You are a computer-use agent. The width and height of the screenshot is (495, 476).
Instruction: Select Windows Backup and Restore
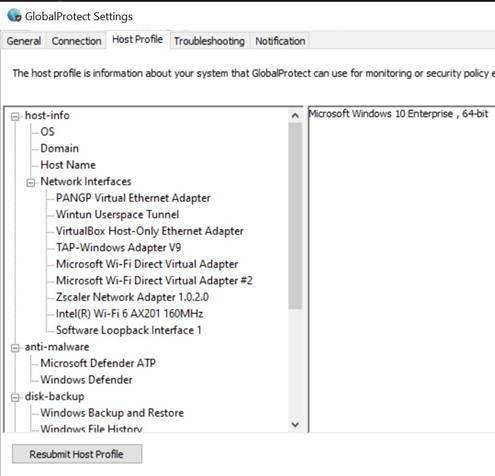tap(112, 413)
